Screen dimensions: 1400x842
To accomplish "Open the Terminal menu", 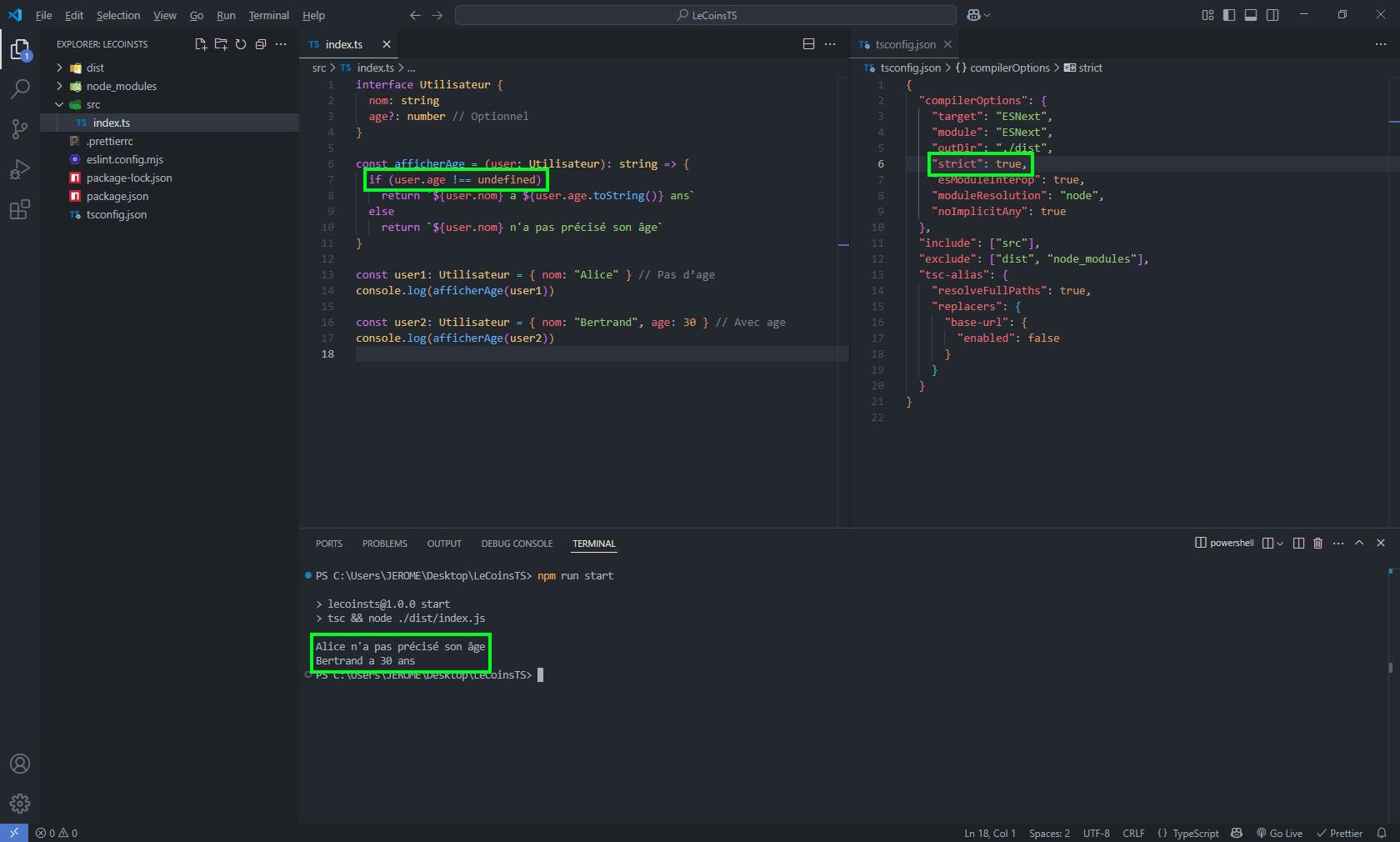I will (268, 15).
